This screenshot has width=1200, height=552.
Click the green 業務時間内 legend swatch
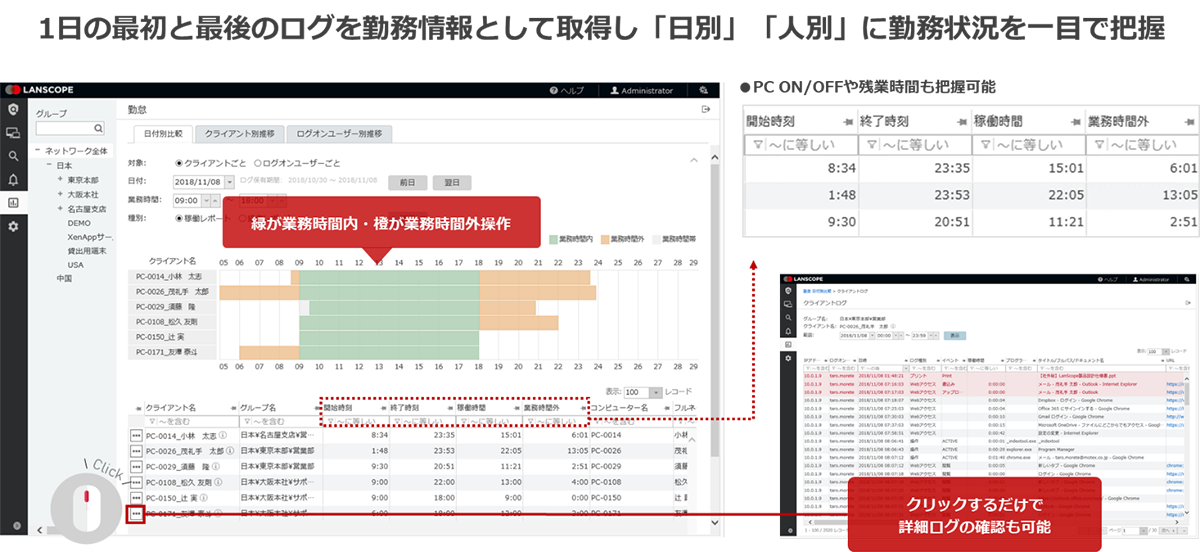click(553, 240)
